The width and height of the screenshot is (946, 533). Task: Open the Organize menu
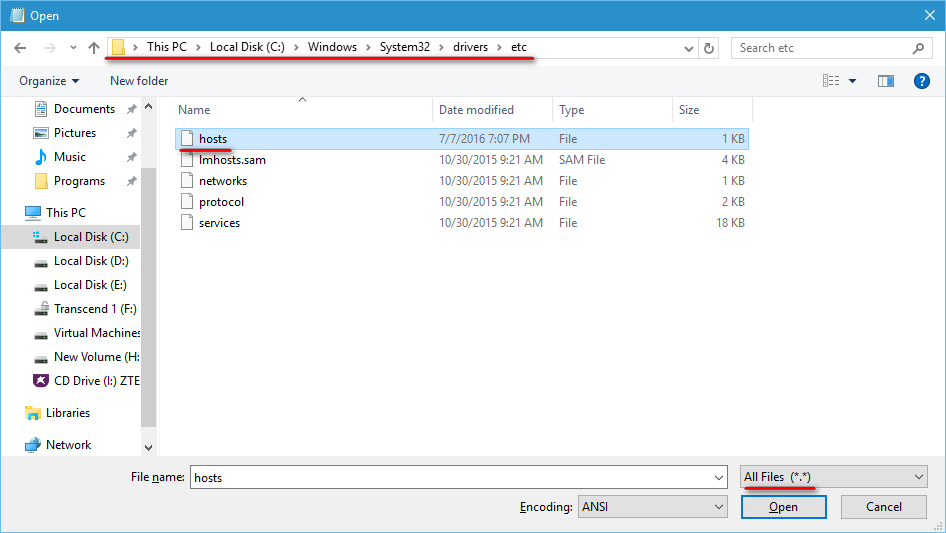[49, 81]
